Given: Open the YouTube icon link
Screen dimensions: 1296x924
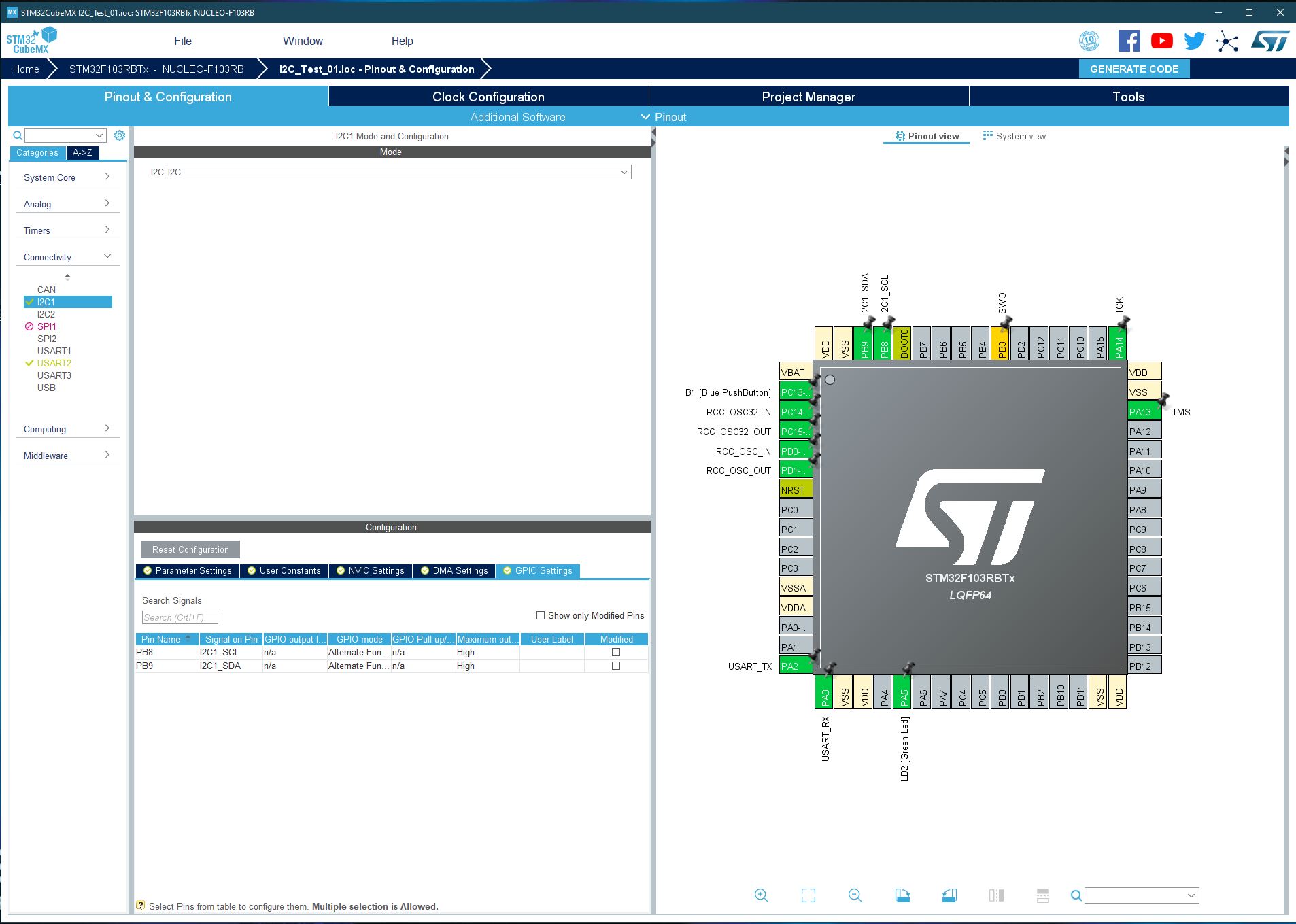Looking at the screenshot, I should pyautogui.click(x=1161, y=41).
